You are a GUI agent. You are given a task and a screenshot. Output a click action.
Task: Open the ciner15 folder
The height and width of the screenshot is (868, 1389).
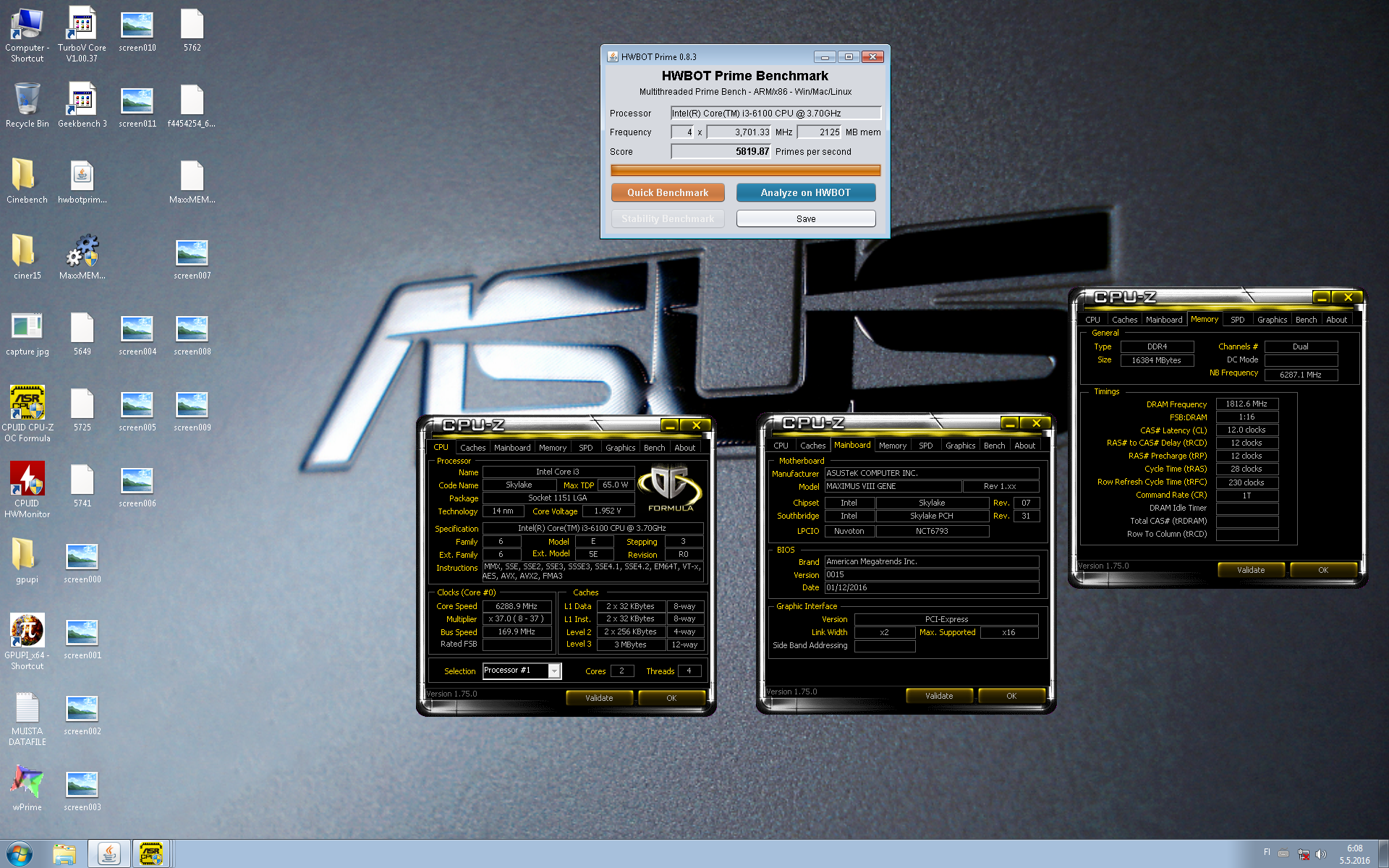tap(27, 257)
